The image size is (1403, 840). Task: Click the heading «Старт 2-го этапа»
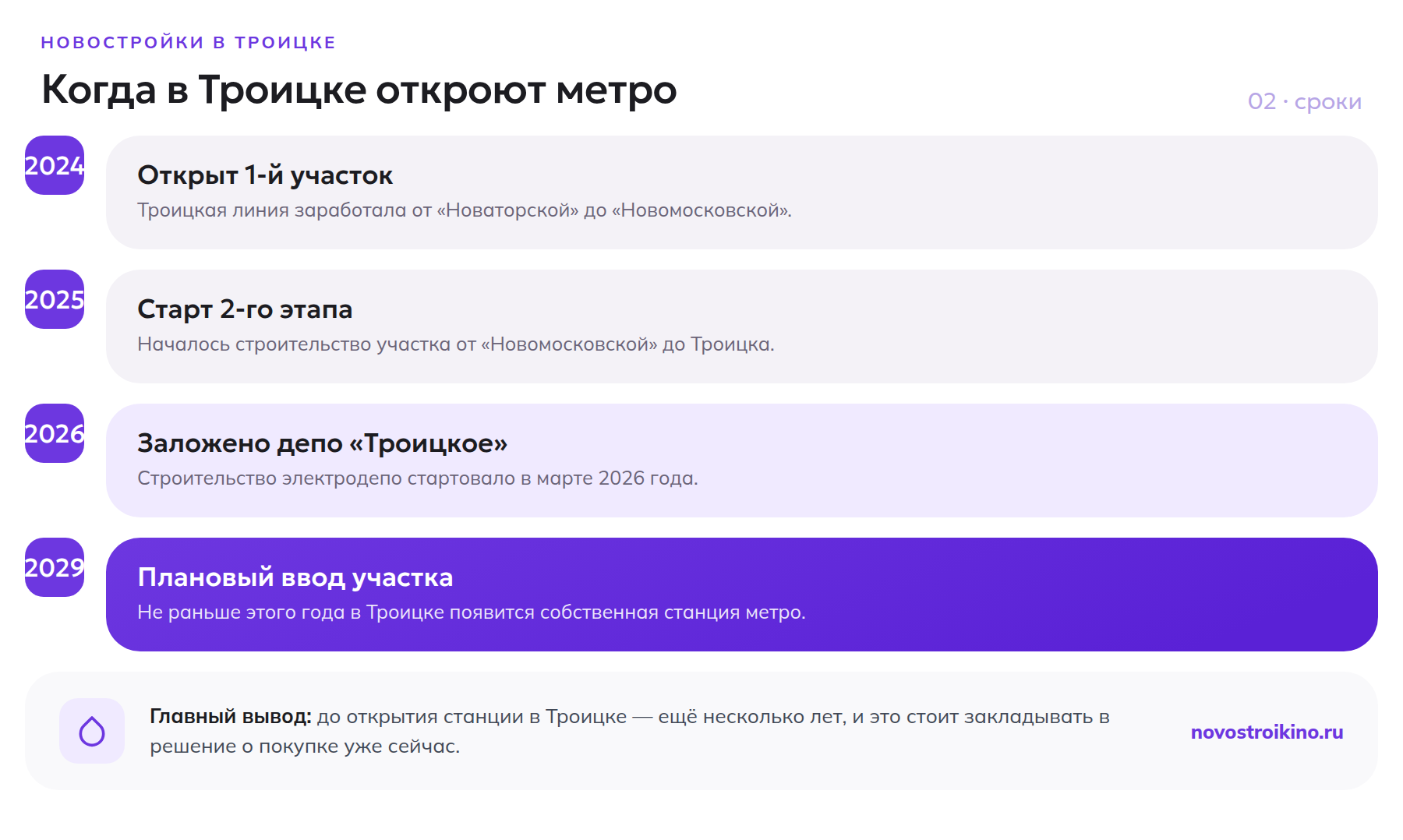coord(245,309)
